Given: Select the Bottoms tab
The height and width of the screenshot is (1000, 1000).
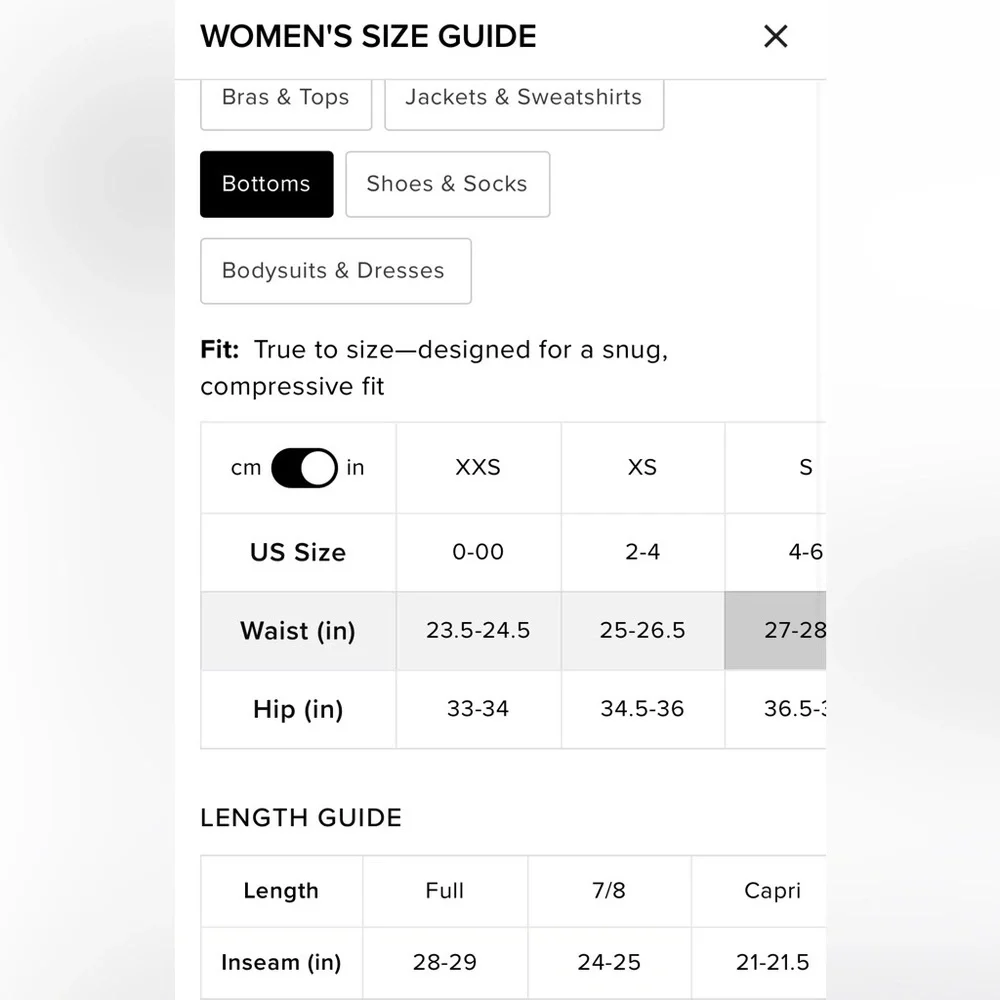Looking at the screenshot, I should [267, 184].
